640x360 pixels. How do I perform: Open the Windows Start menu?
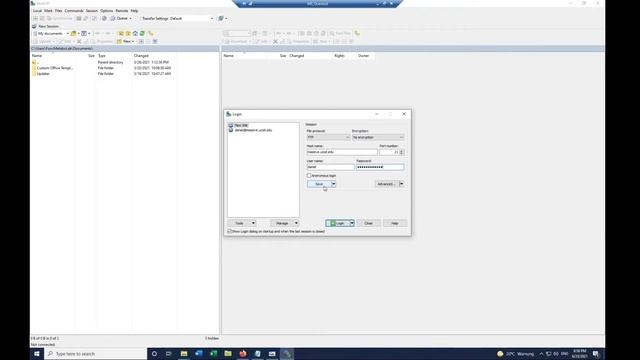(37, 354)
